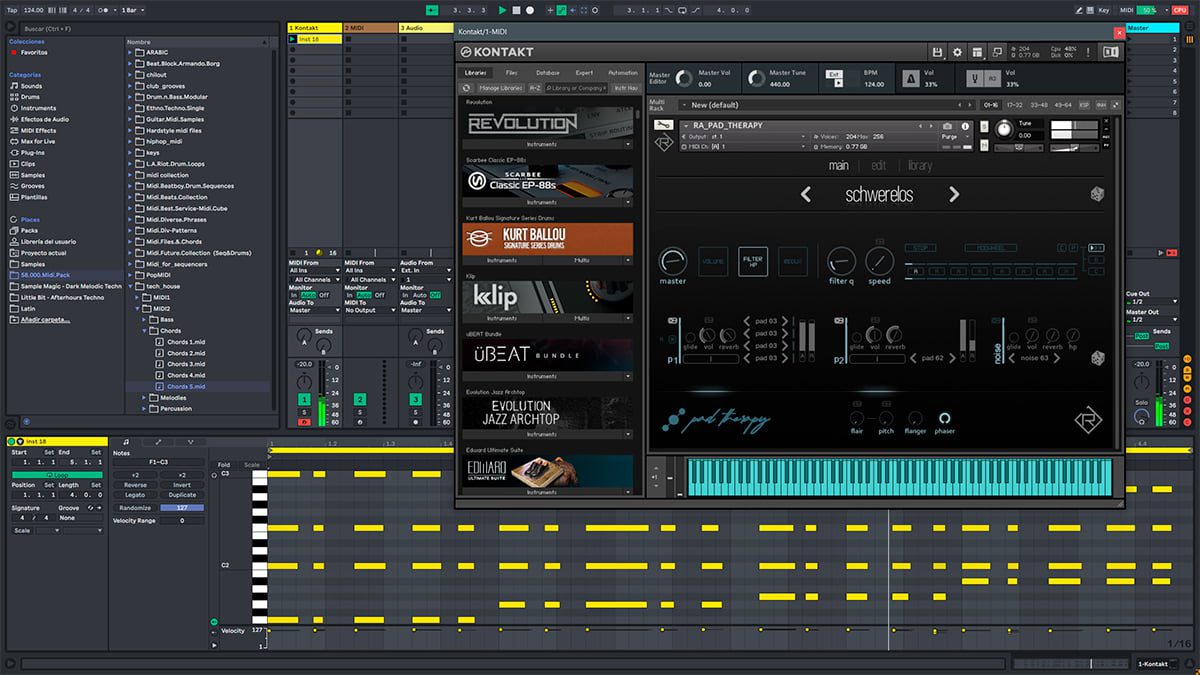
Task: Click the speed knob
Action: pyautogui.click(x=879, y=262)
